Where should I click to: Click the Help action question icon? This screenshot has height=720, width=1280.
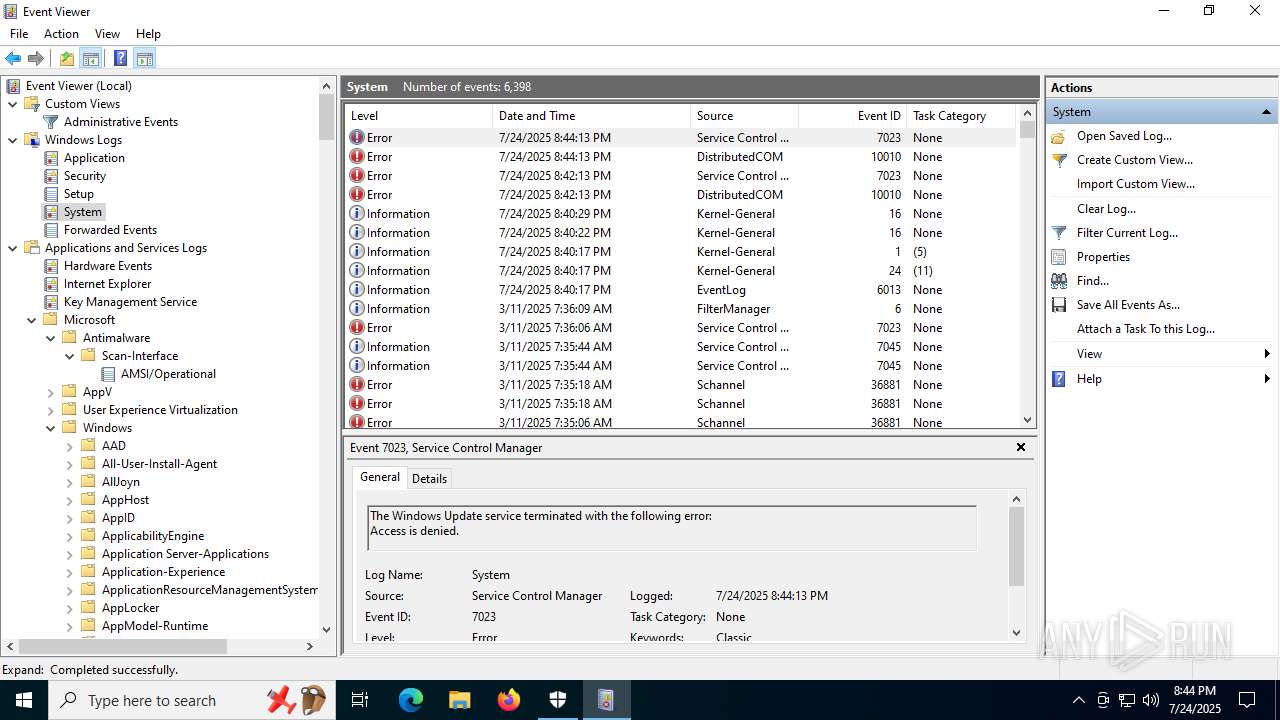click(1059, 379)
